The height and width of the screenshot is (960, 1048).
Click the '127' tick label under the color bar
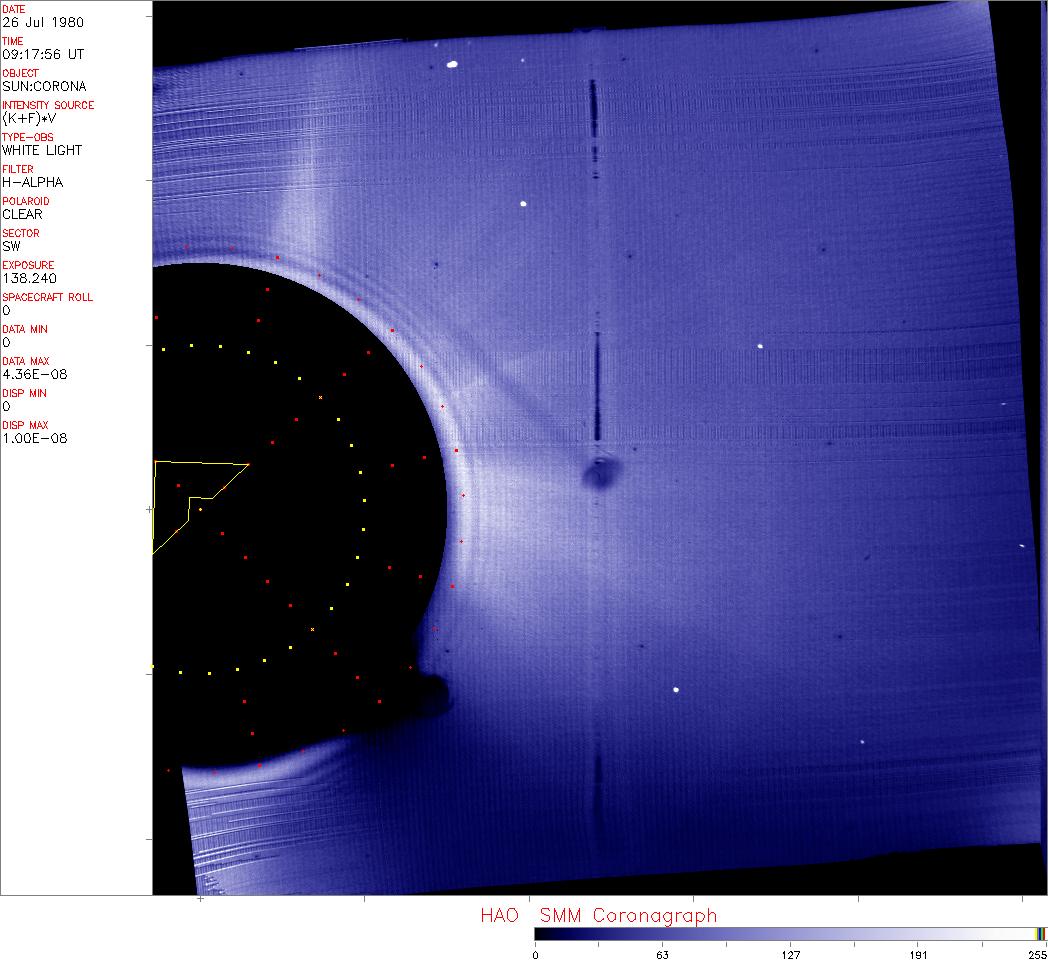click(791, 954)
